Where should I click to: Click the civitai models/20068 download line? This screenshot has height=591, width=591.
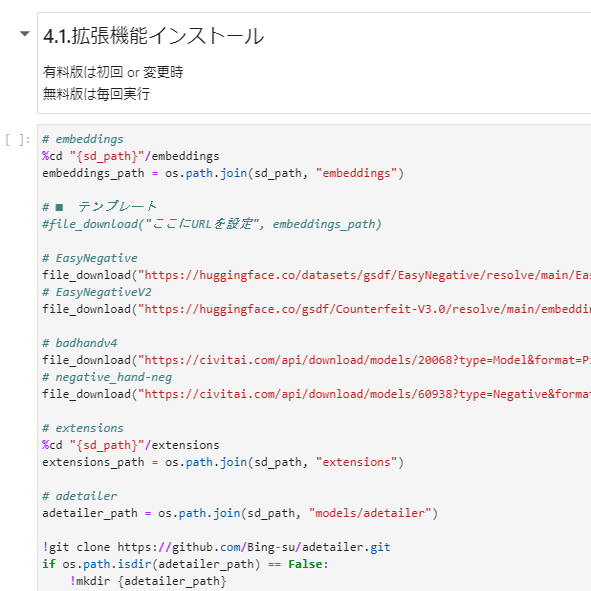coord(316,360)
